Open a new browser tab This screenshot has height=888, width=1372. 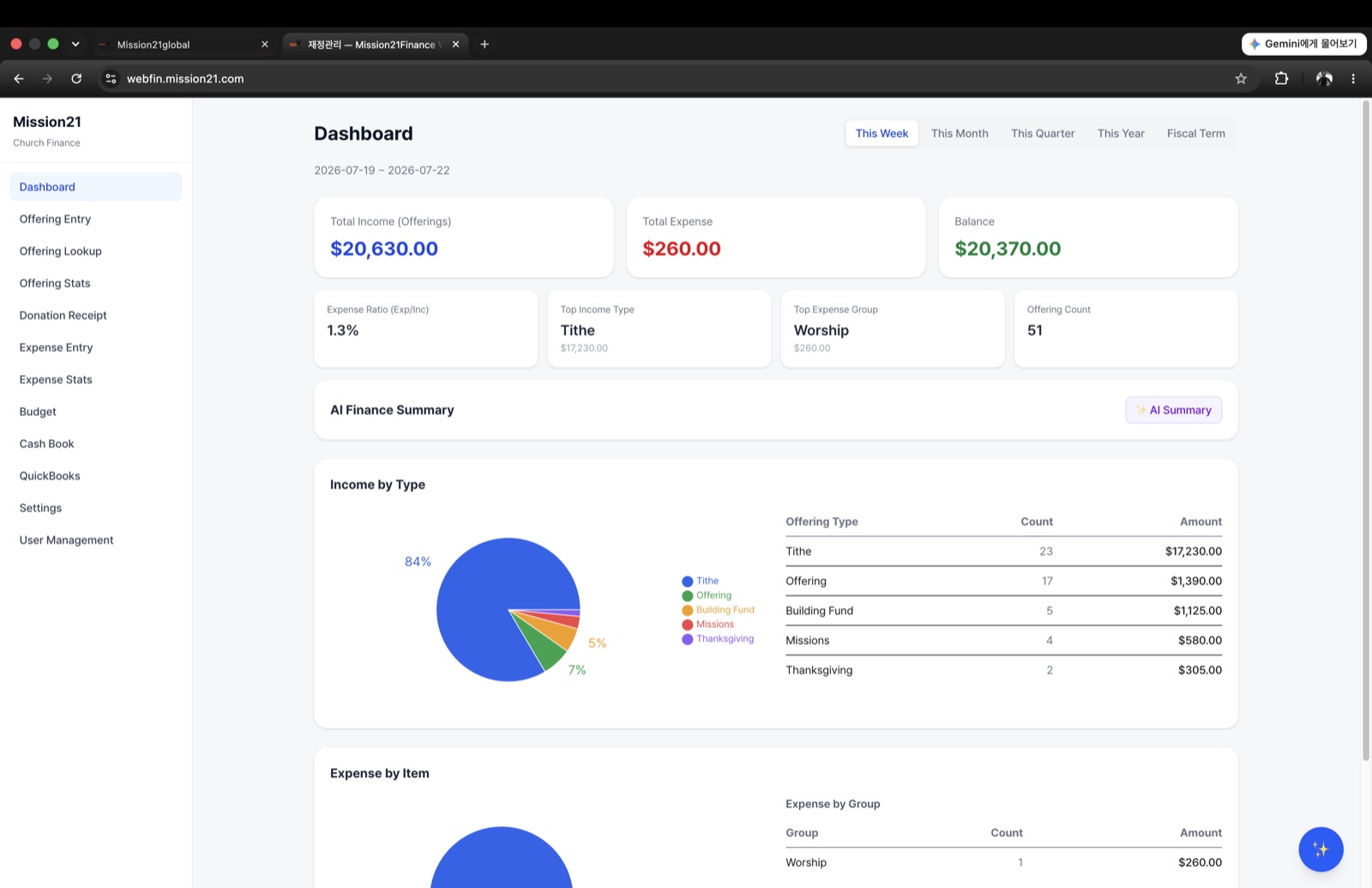point(484,45)
